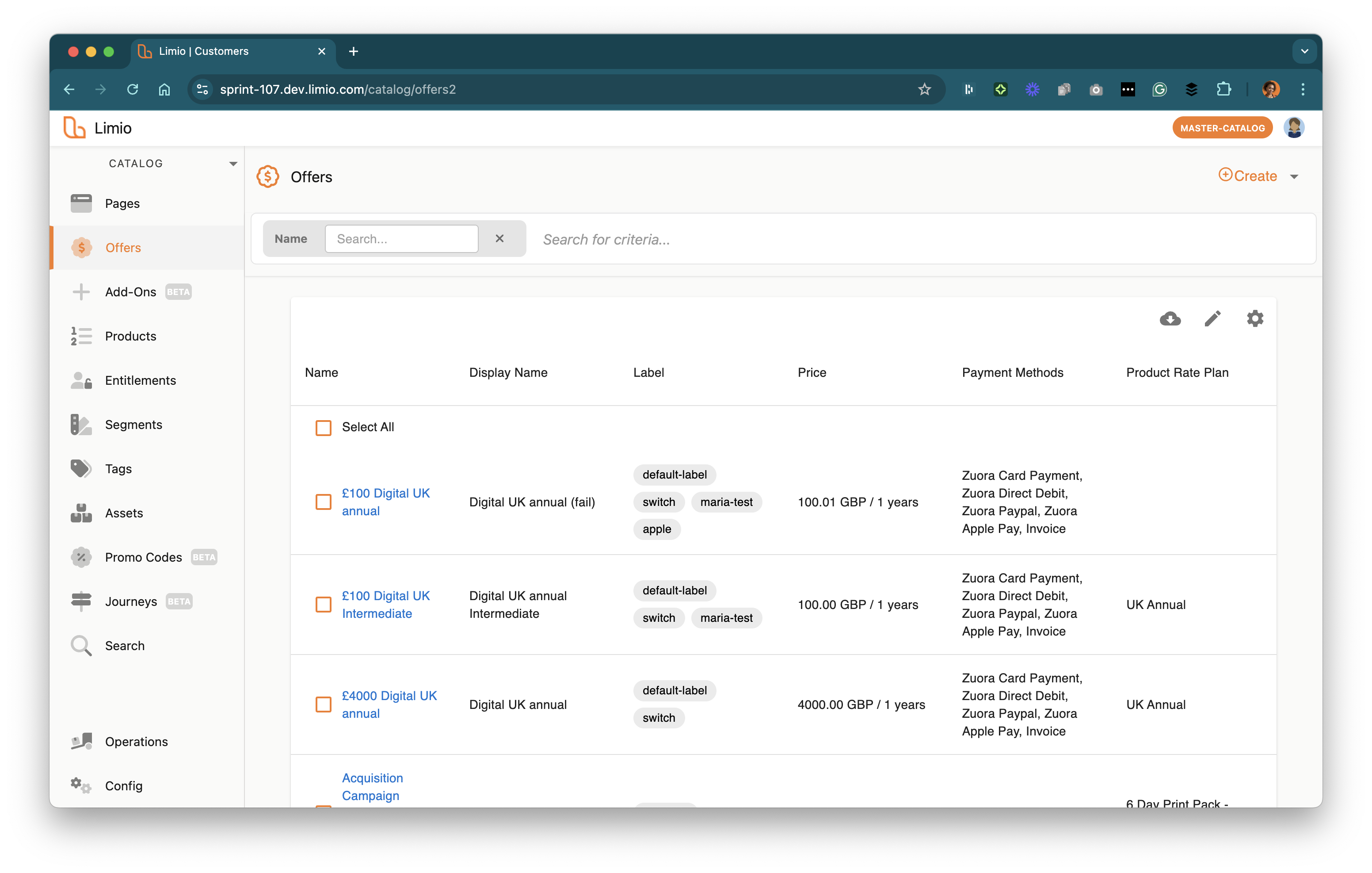This screenshot has height=873, width=1372.
Task: Expand the CATALOG section dropdown
Action: pyautogui.click(x=233, y=164)
